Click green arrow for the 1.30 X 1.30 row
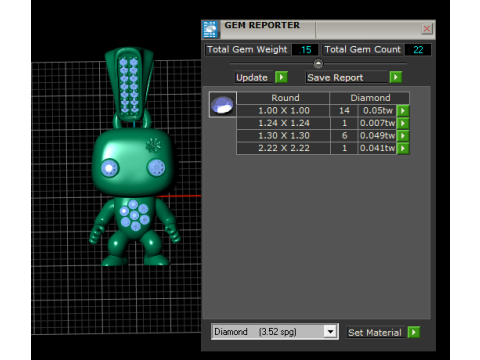The width and height of the screenshot is (480, 360). point(403,136)
